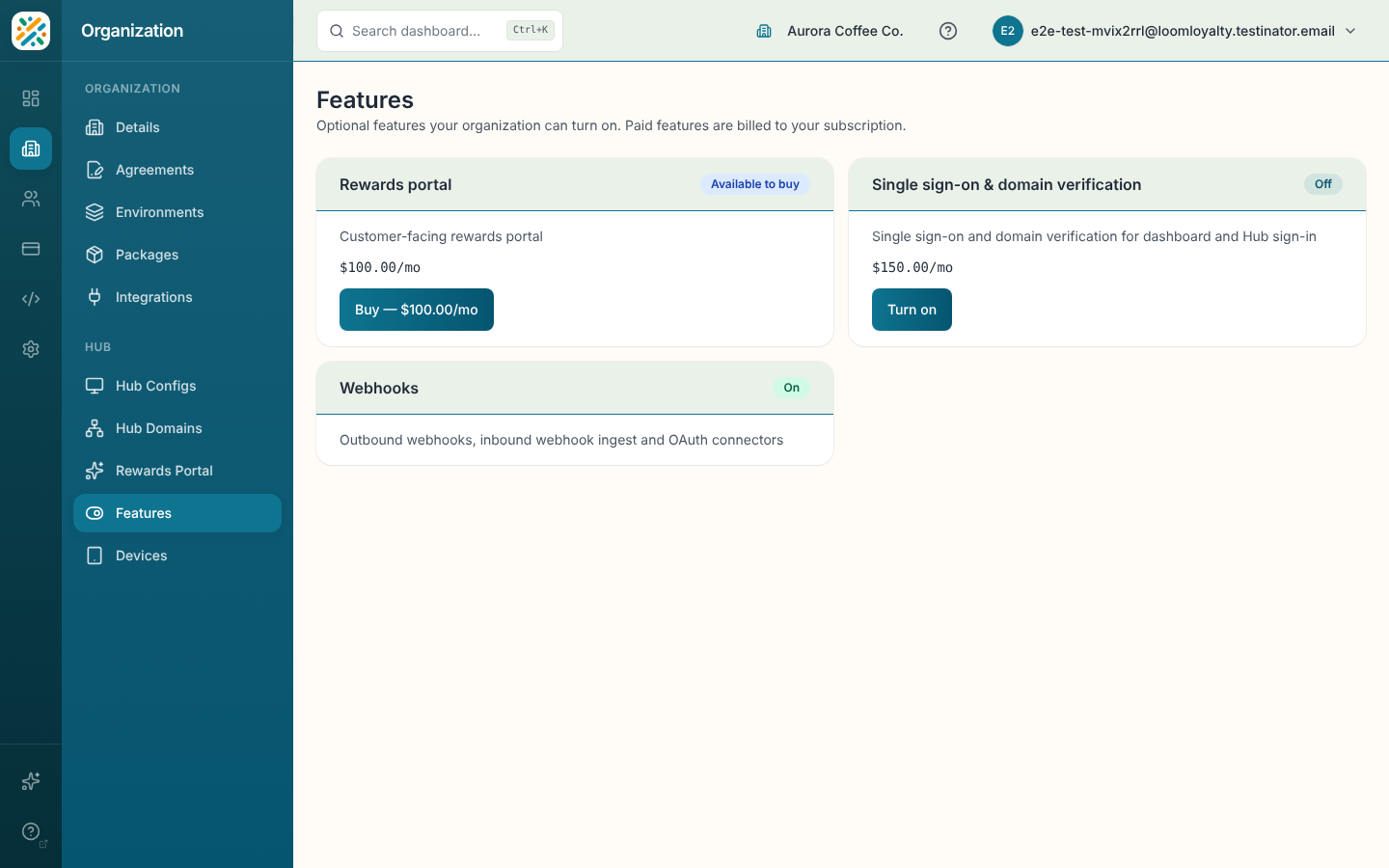
Task: Select the Organization building icon in rail
Action: tap(31, 149)
